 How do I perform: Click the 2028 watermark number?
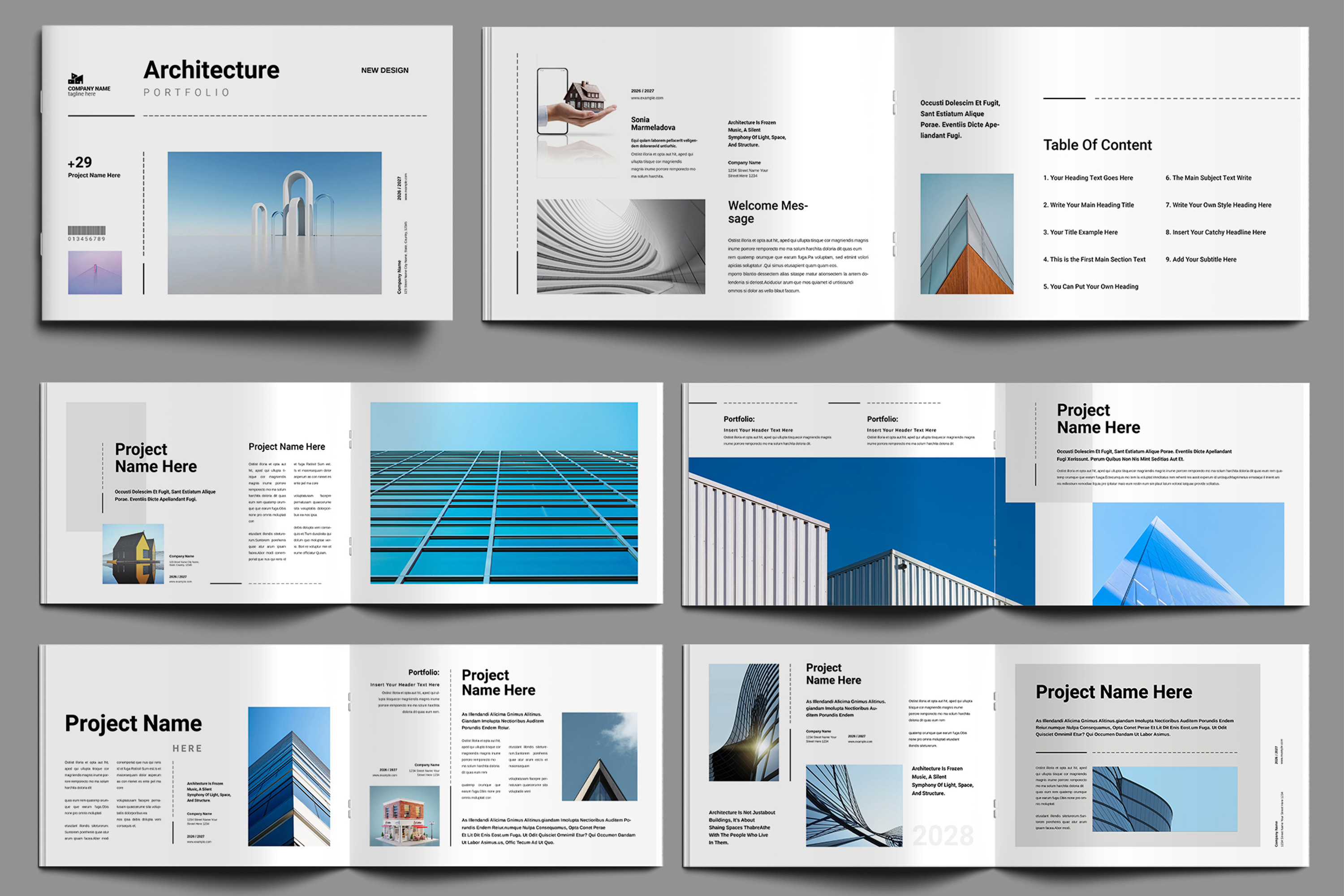point(943,836)
